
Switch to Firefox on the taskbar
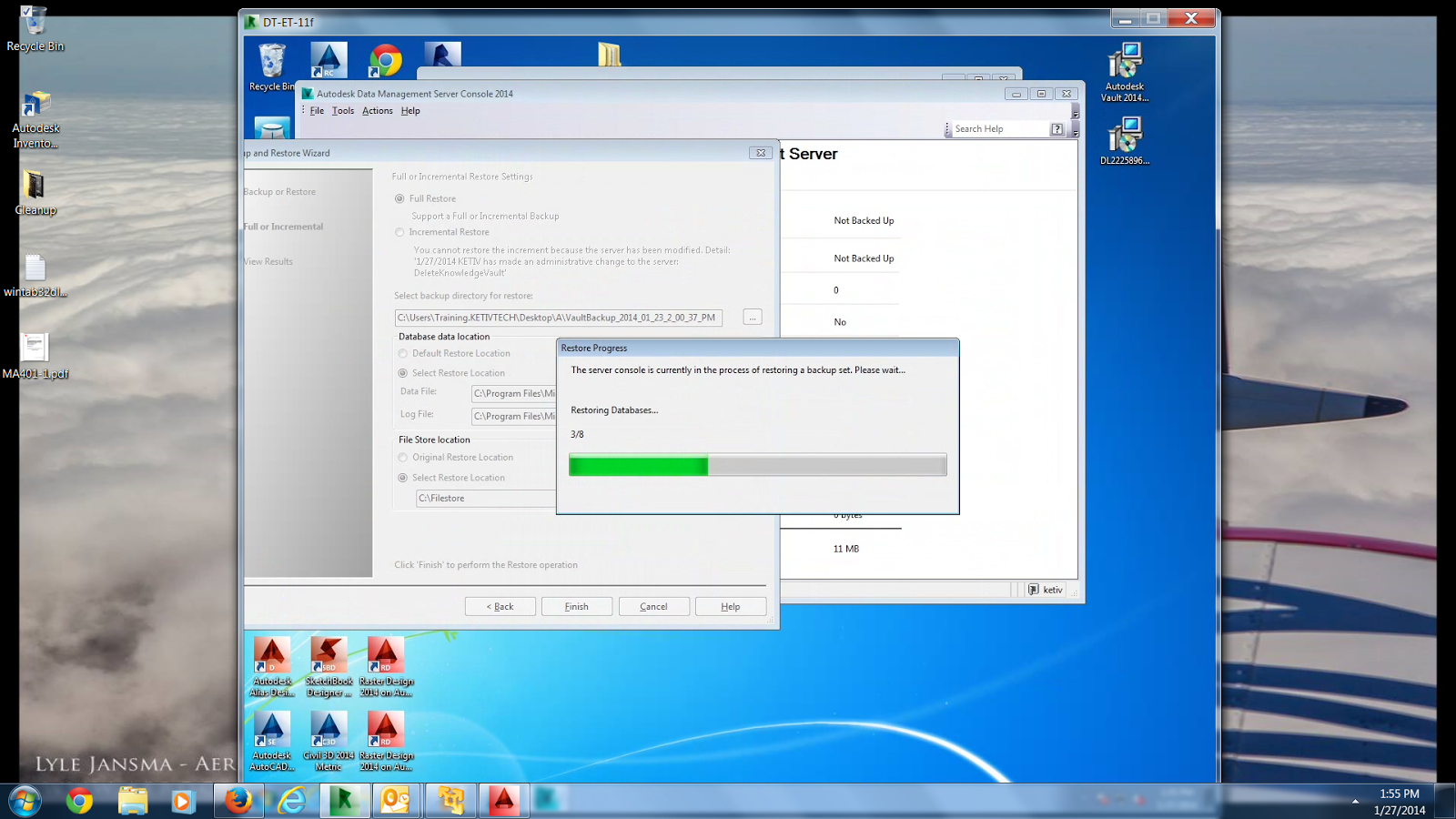click(238, 801)
